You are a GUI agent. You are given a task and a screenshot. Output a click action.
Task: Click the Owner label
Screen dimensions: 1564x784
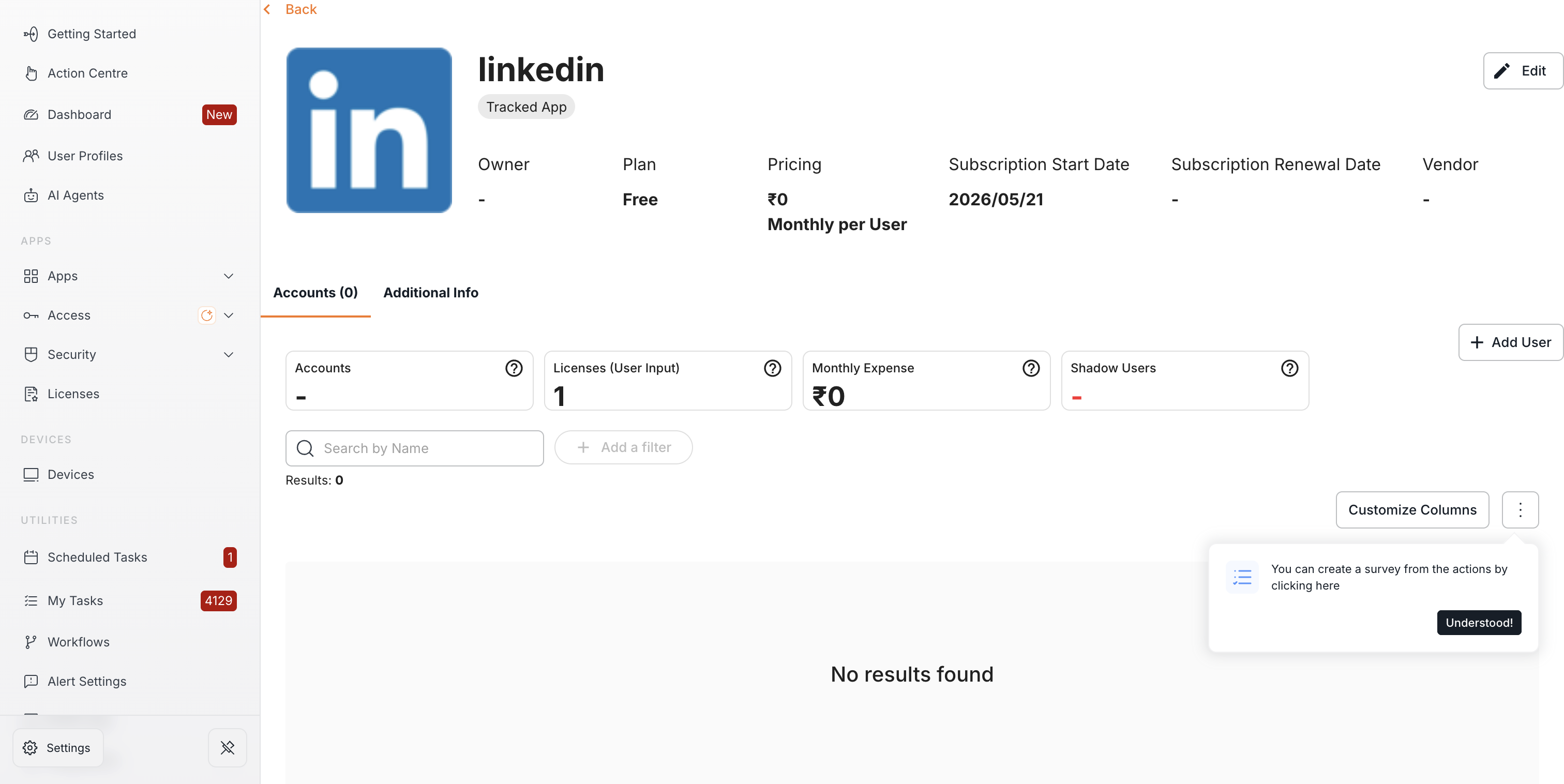point(503,164)
